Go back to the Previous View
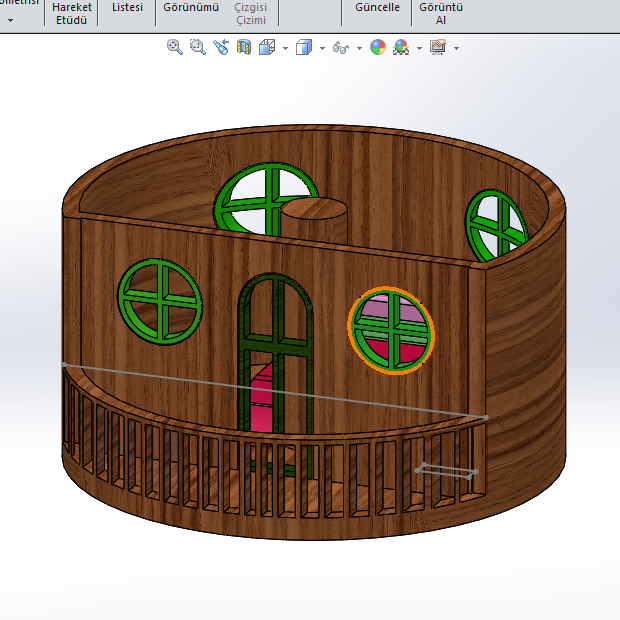Image resolution: width=620 pixels, height=620 pixels. (x=221, y=47)
